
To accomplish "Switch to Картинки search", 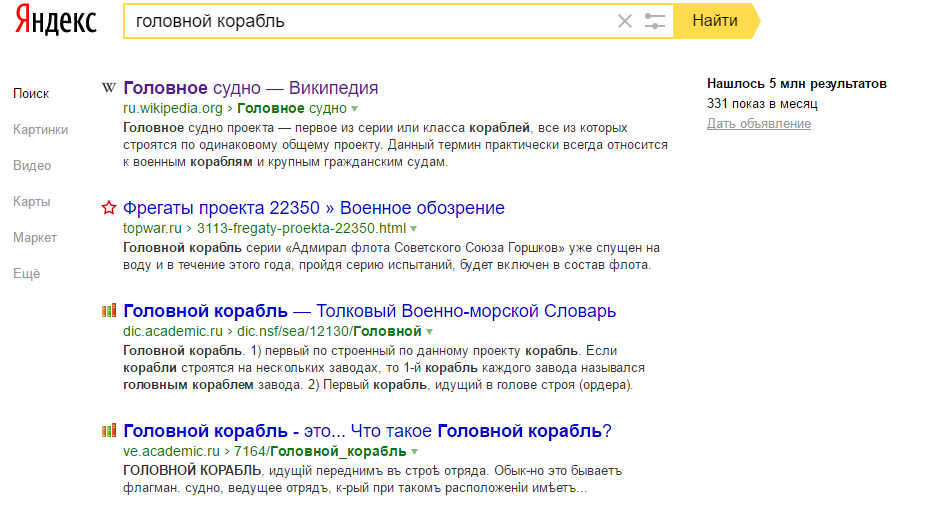I will click(x=40, y=129).
